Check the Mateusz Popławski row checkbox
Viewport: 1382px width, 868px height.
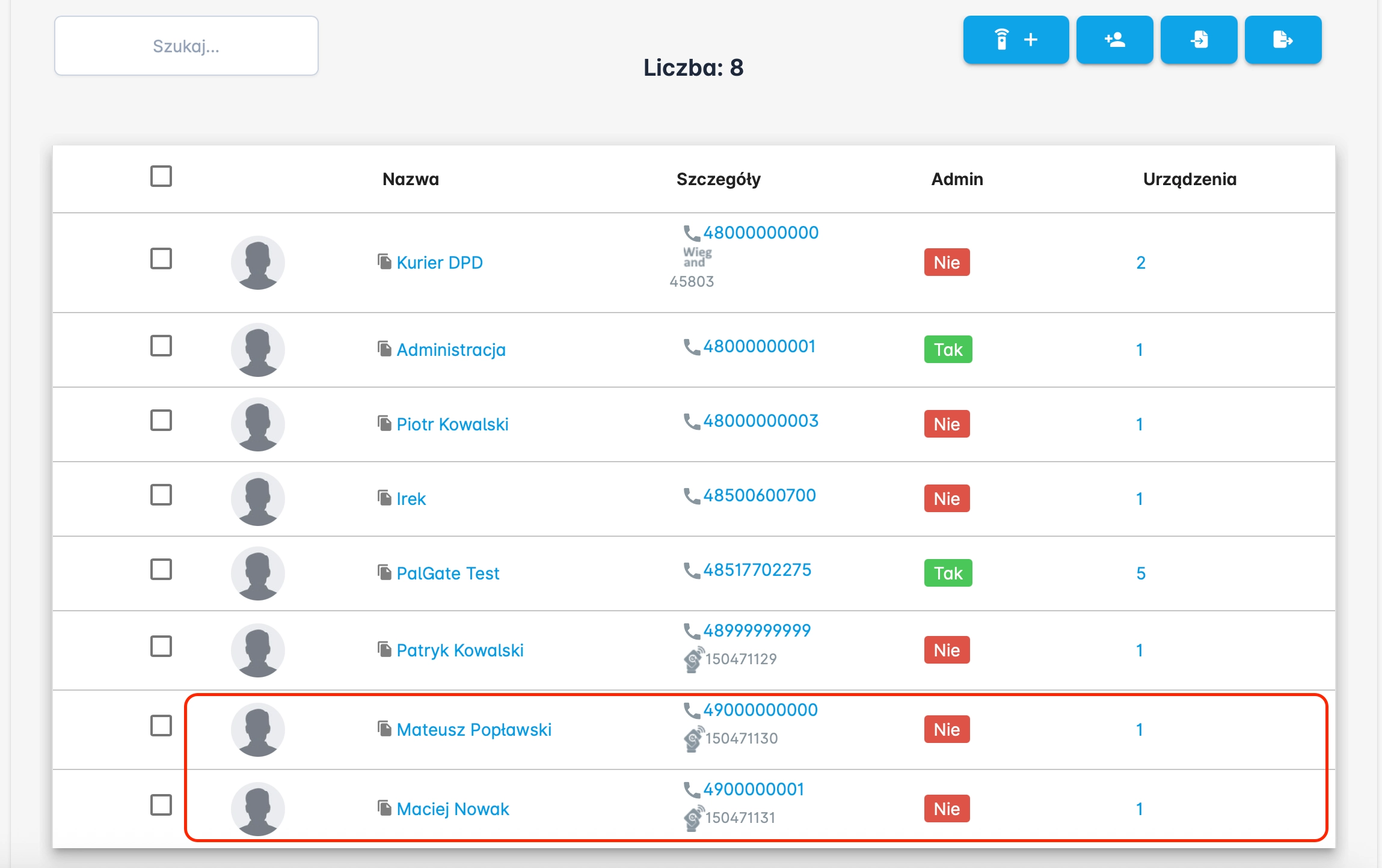[x=161, y=726]
